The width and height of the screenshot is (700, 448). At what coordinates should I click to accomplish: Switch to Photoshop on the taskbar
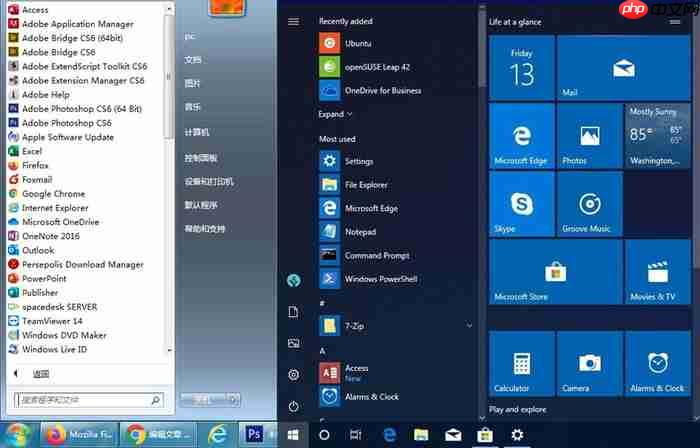(x=257, y=435)
